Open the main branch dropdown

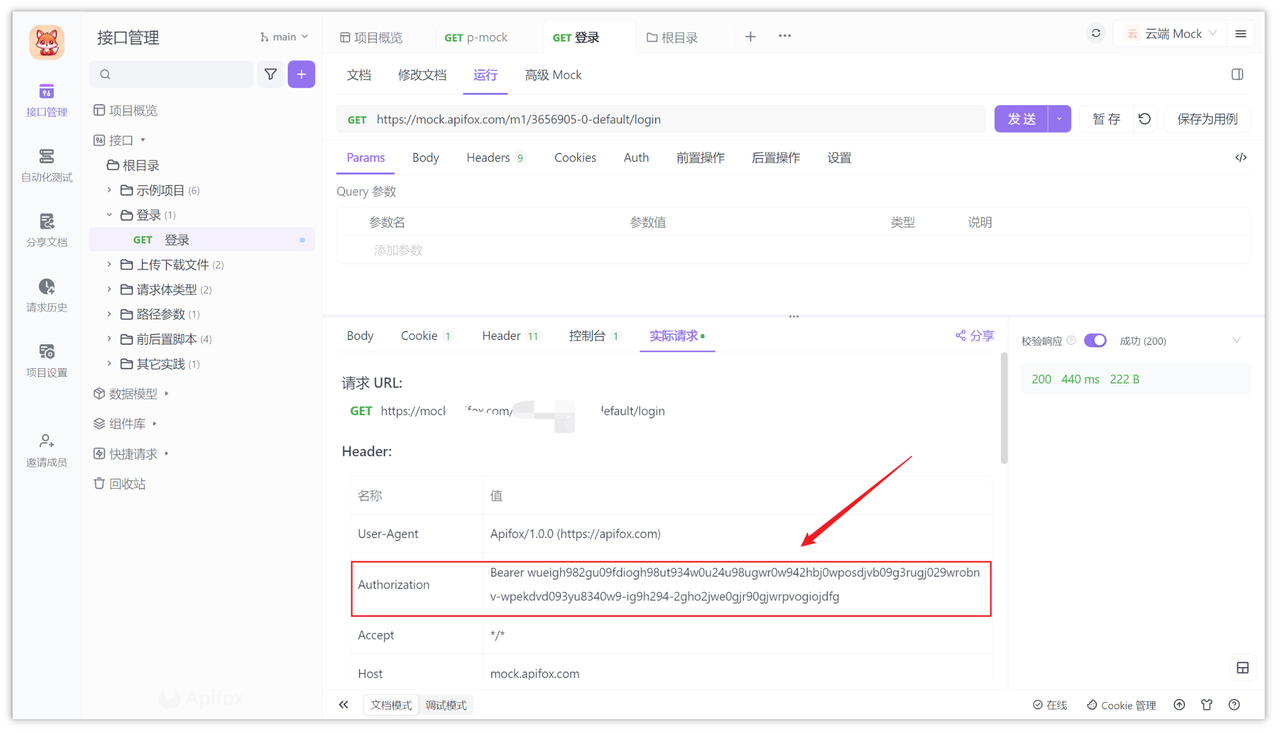tap(285, 37)
